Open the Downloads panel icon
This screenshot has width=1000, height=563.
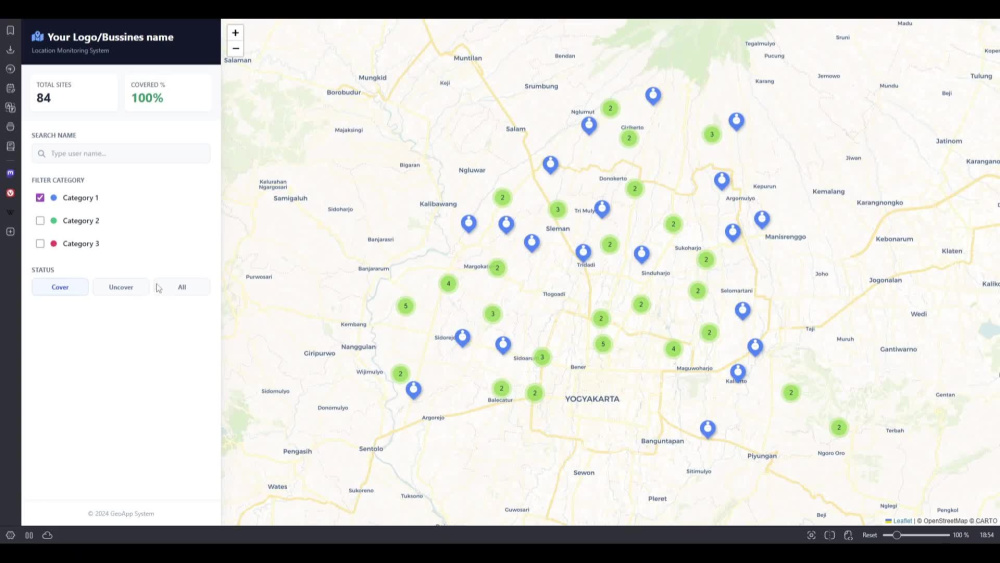click(x=10, y=49)
